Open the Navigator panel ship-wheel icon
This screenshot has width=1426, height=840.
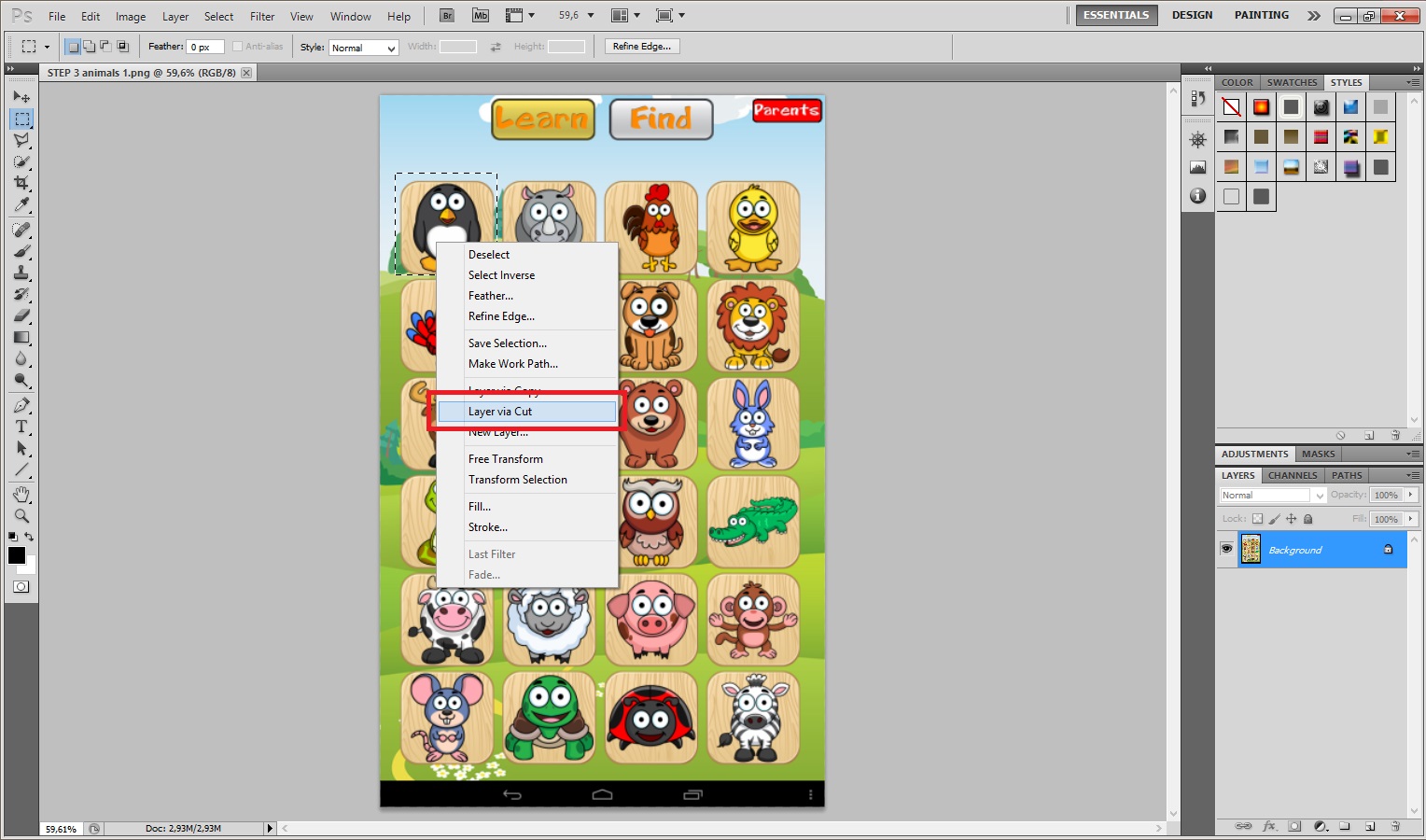1198,140
